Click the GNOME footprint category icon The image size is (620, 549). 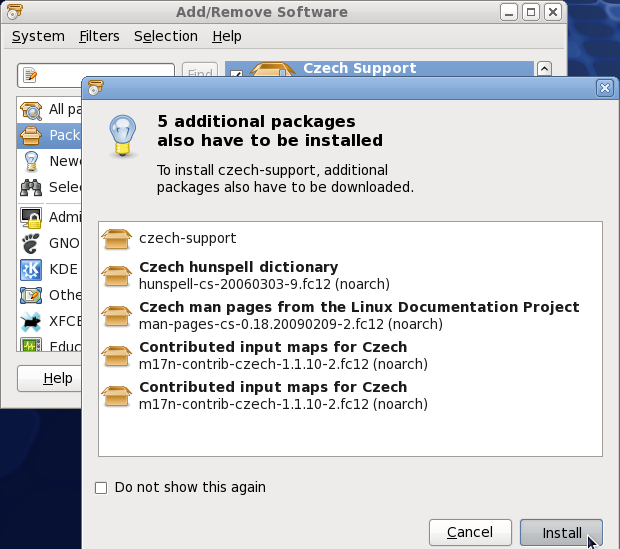[31, 242]
